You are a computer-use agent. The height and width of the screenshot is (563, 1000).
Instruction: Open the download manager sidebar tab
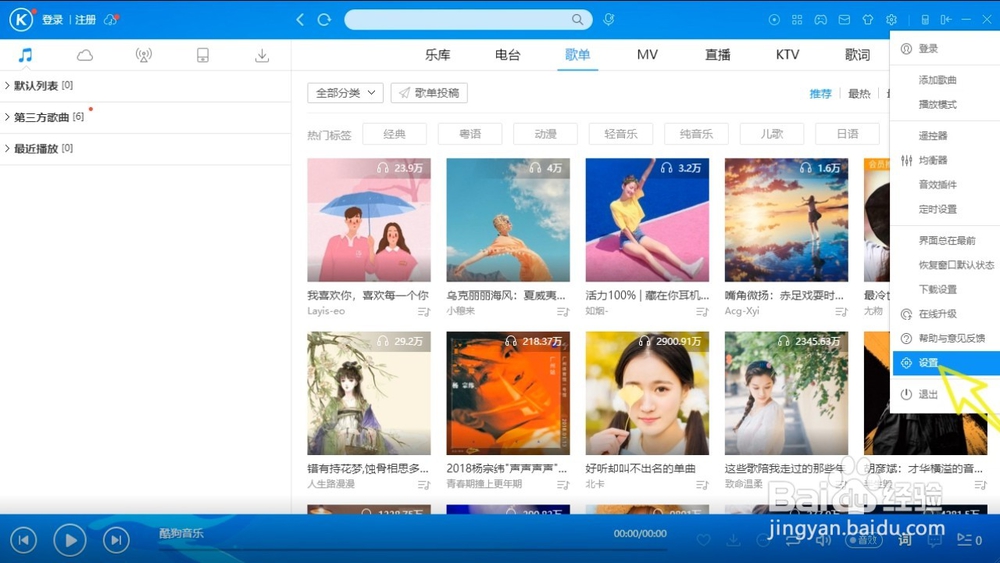tap(261, 55)
